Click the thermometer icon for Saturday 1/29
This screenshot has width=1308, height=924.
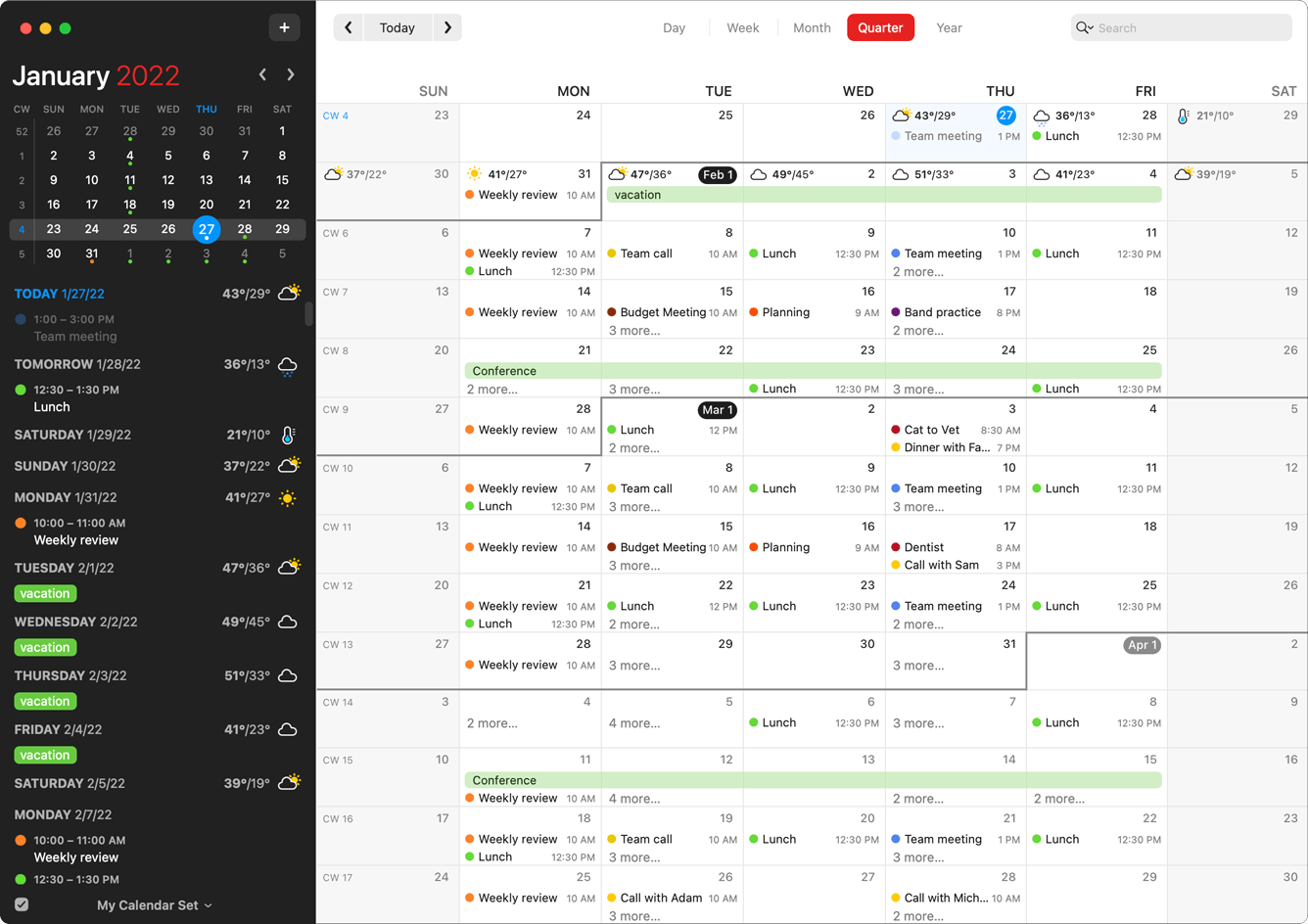pyautogui.click(x=290, y=435)
